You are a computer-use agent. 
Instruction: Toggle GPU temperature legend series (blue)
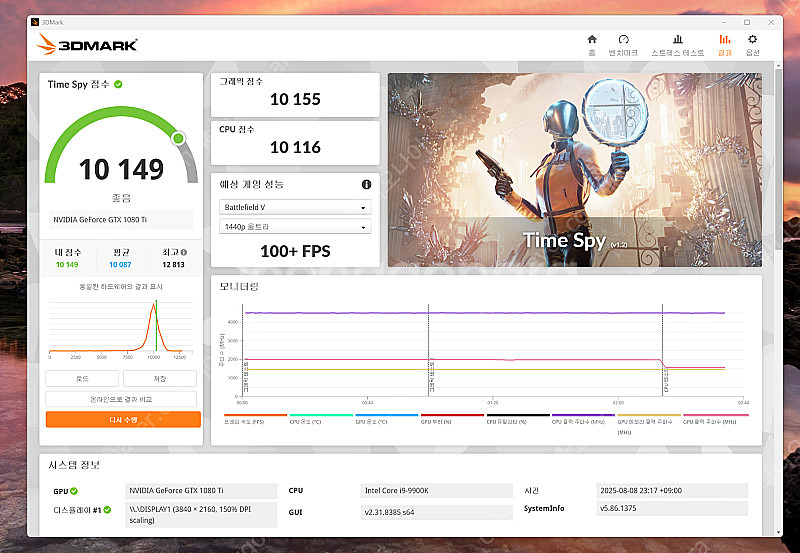tap(387, 419)
